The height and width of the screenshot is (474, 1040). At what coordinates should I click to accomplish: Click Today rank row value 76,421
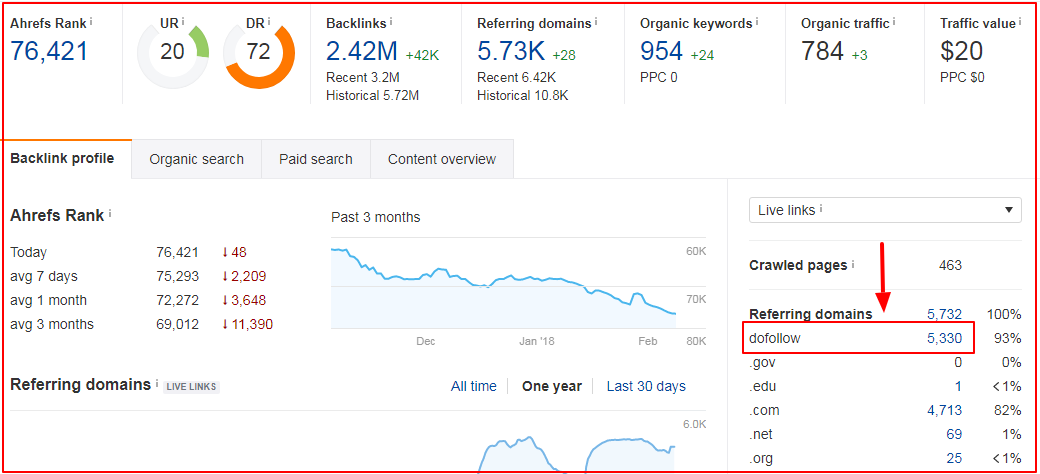pyautogui.click(x=177, y=253)
